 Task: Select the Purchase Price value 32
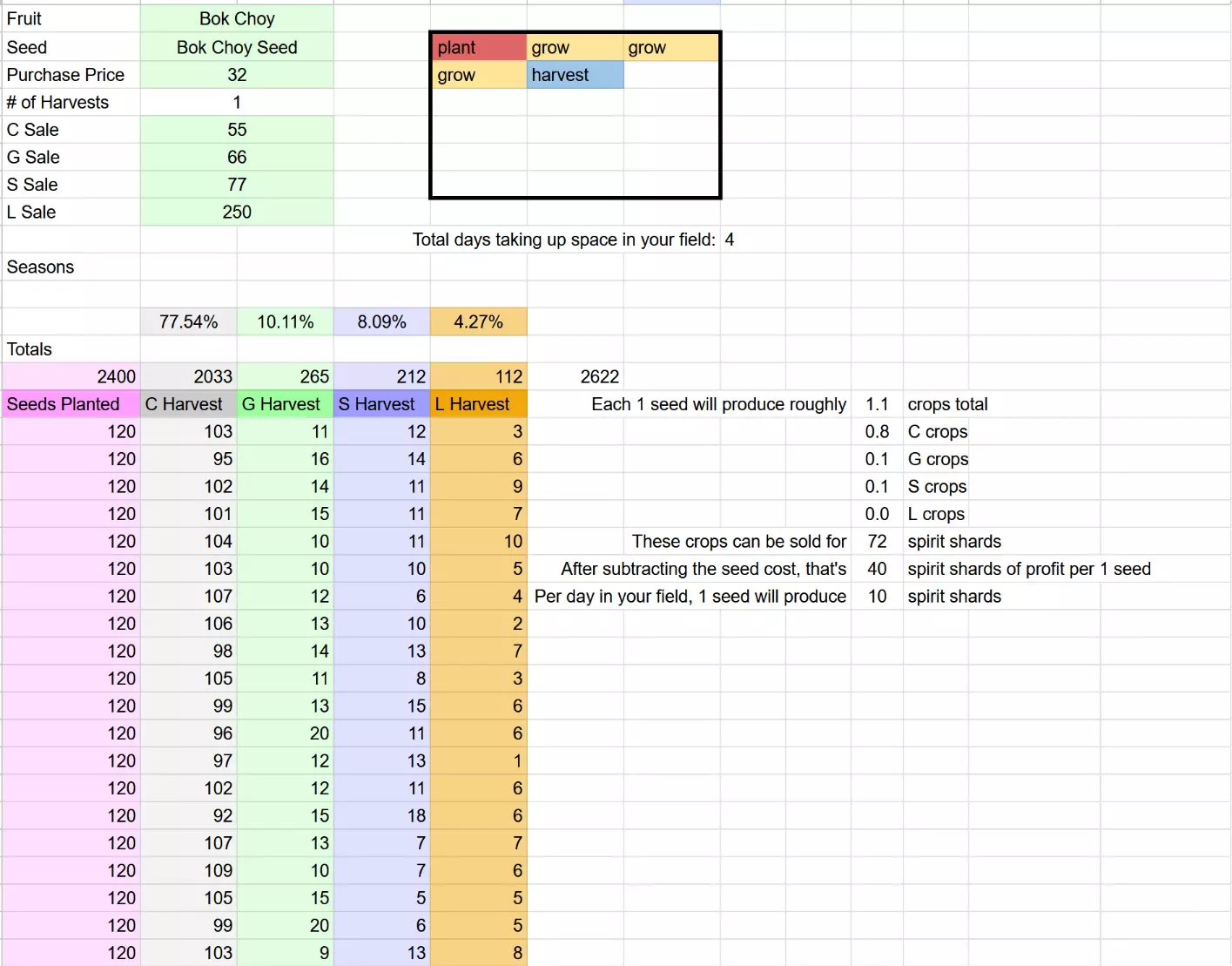[x=237, y=75]
